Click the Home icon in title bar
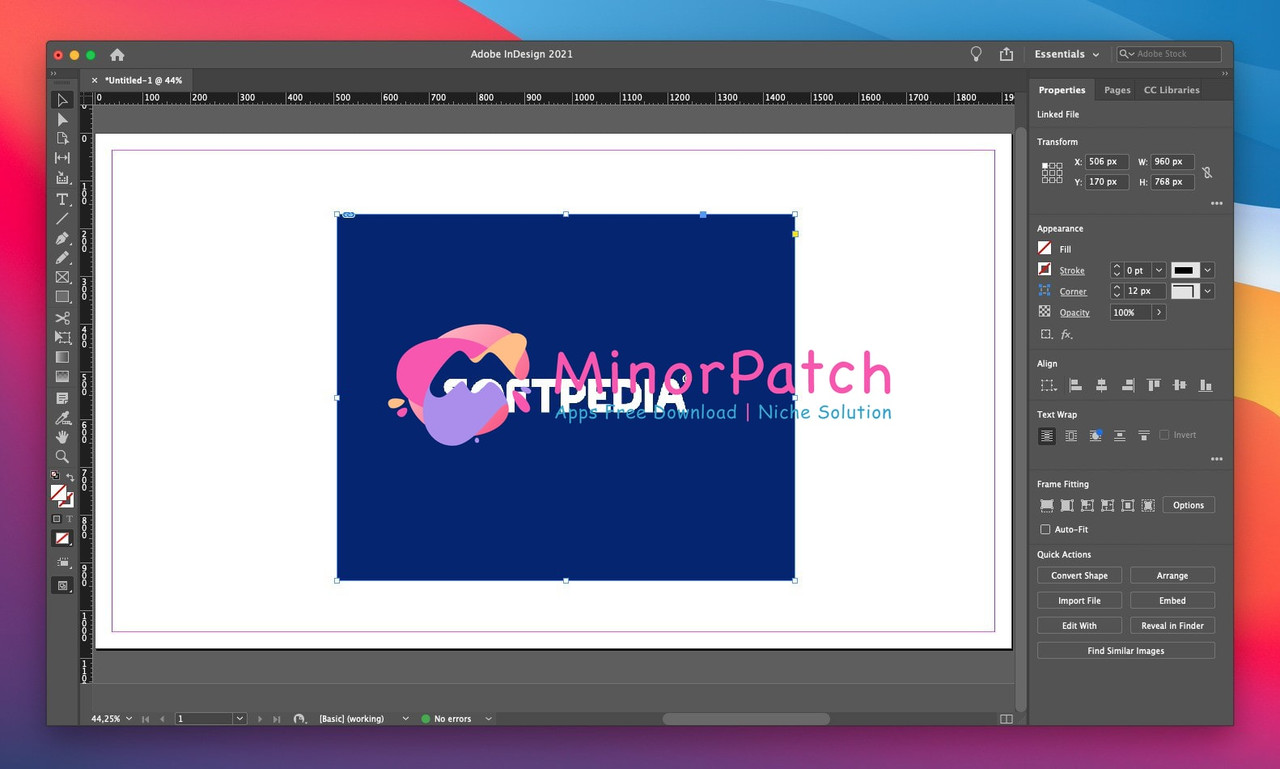The height and width of the screenshot is (769, 1280). click(117, 54)
